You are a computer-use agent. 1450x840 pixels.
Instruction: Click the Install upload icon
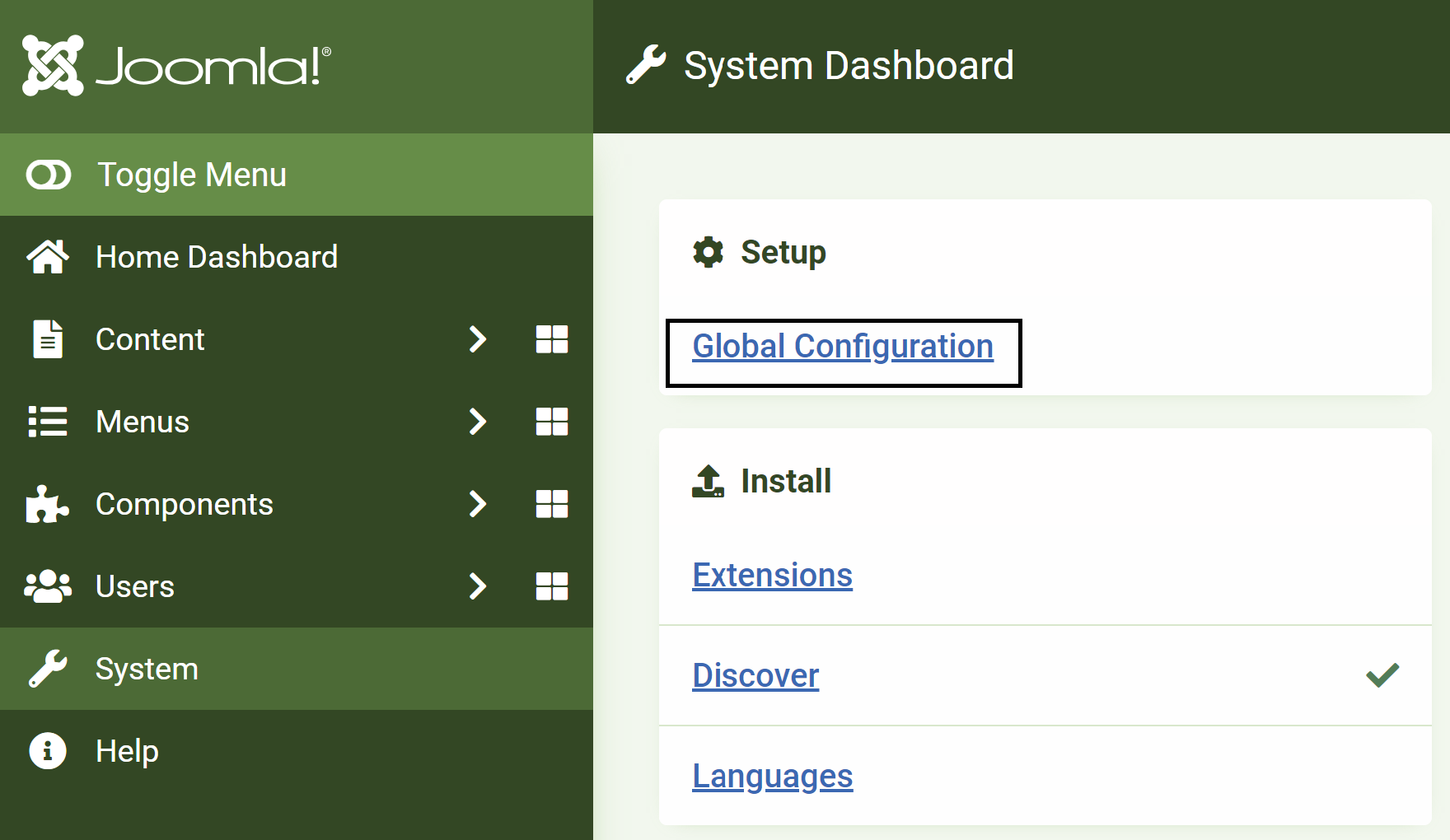pos(708,481)
